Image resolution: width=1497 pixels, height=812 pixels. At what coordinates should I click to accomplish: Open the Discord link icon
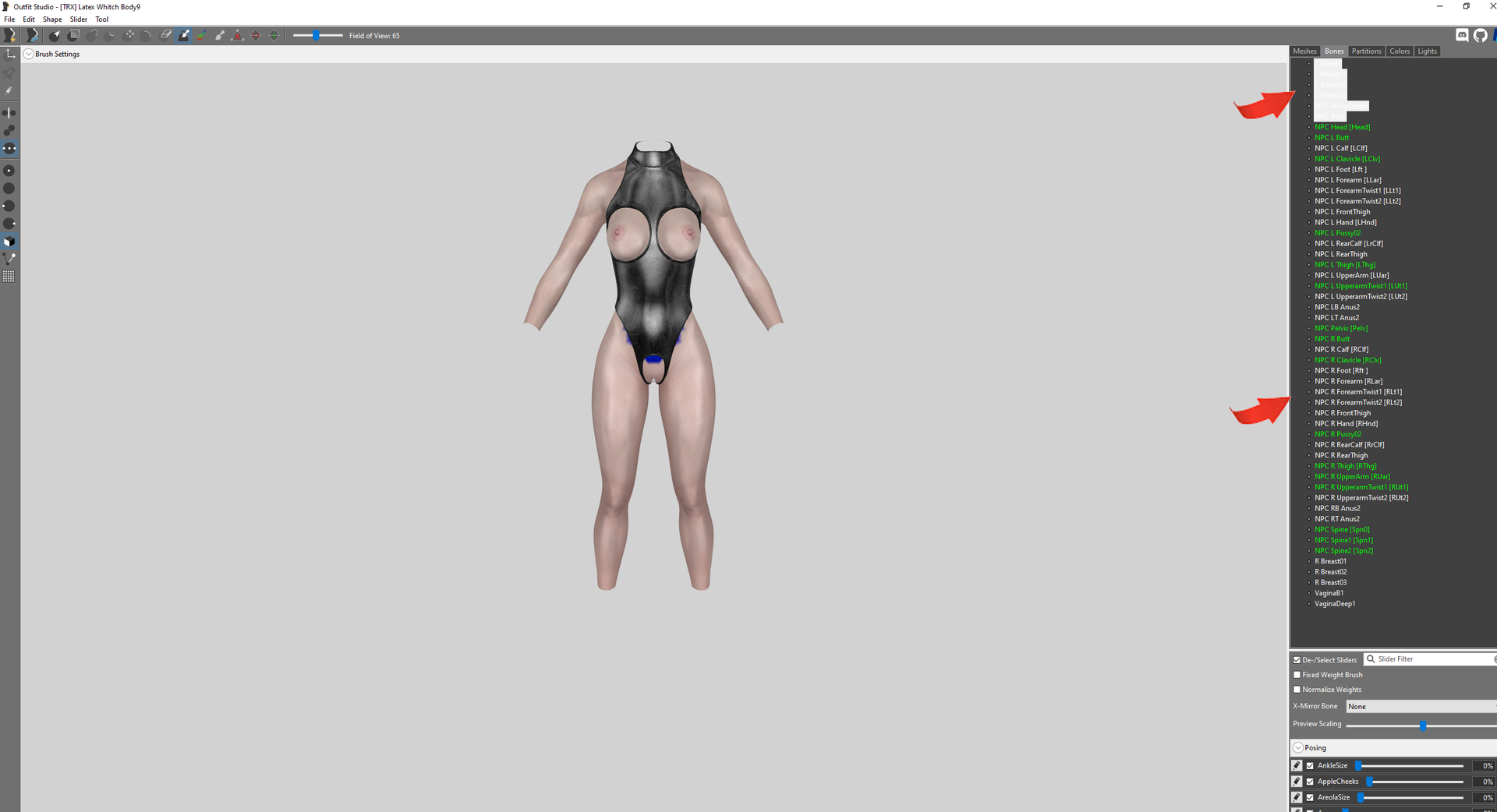pyautogui.click(x=1463, y=35)
